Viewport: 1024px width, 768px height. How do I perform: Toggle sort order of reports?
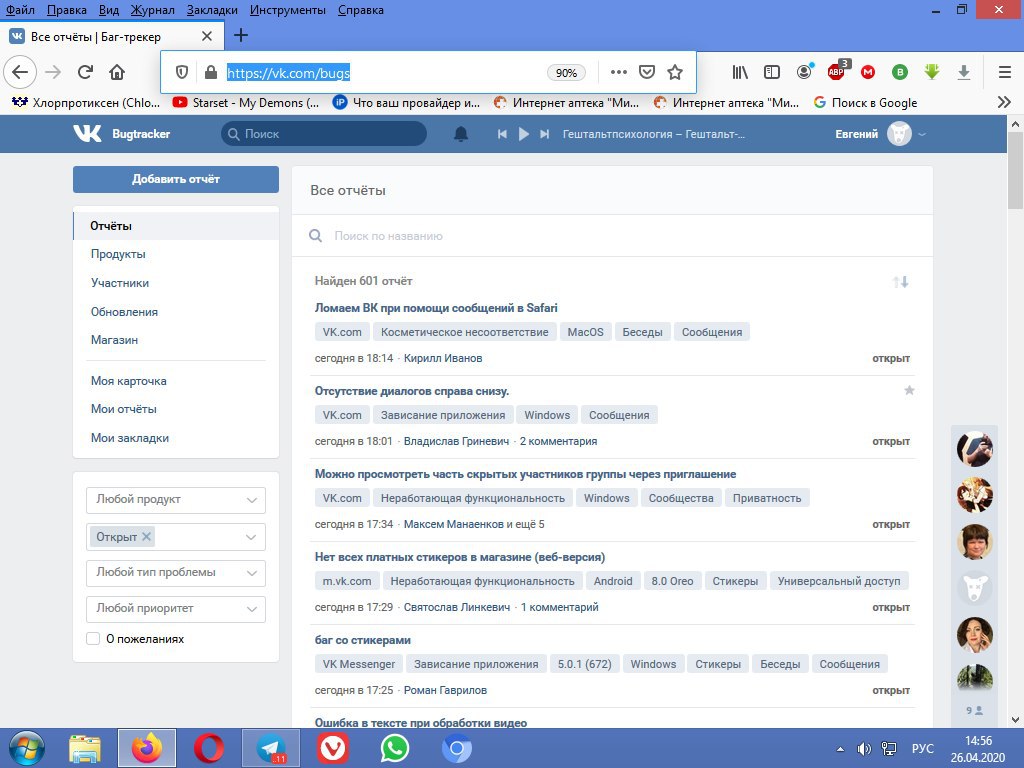click(x=901, y=282)
